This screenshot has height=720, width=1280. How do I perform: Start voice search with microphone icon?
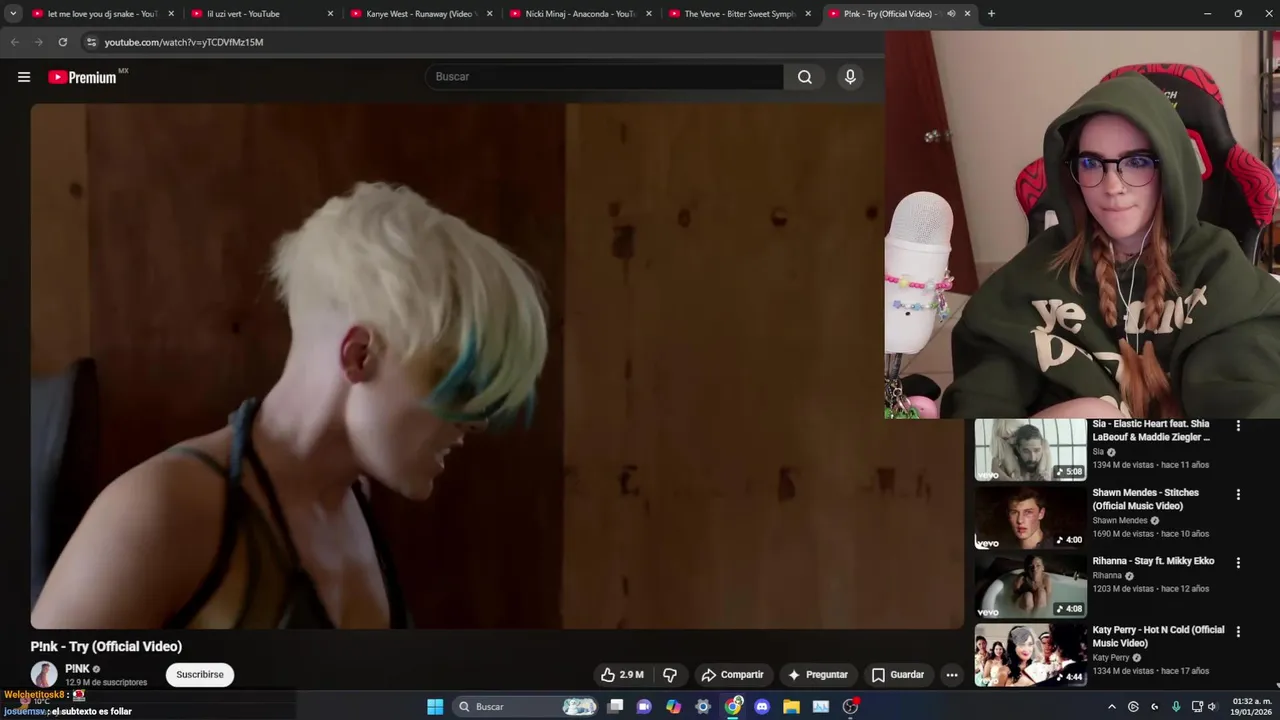[850, 77]
